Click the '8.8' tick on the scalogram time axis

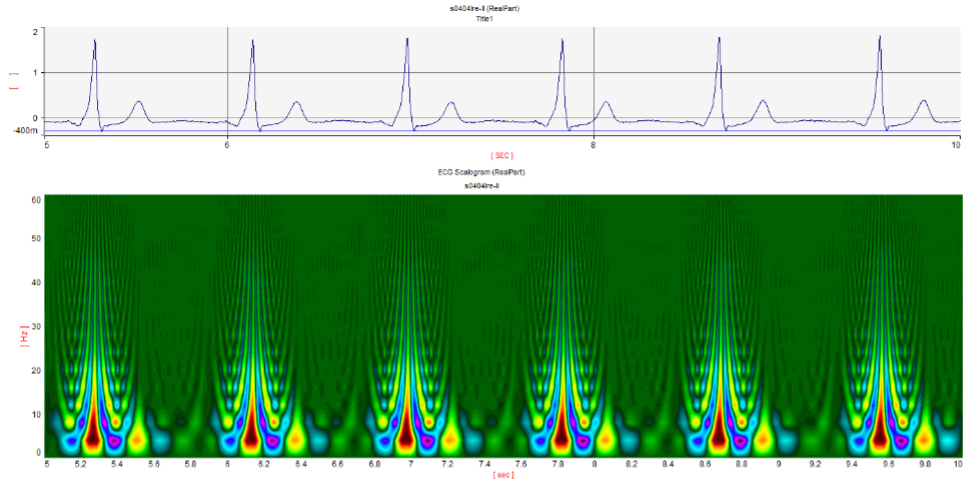coord(740,466)
